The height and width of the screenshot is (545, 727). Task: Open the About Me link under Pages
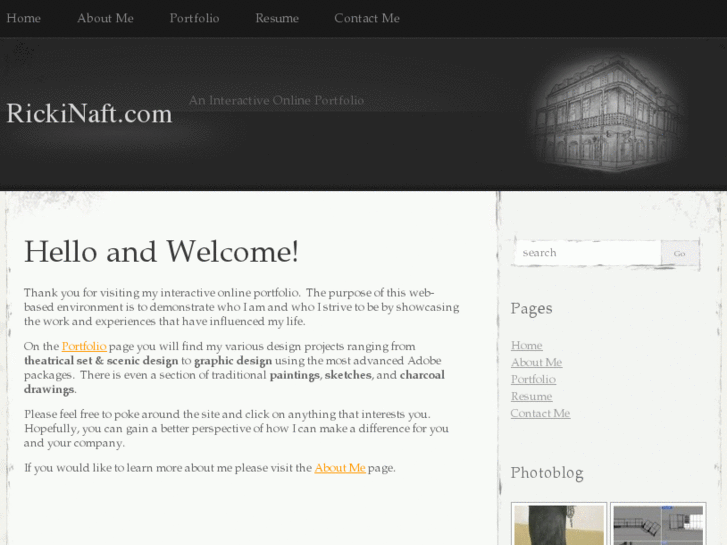[536, 362]
